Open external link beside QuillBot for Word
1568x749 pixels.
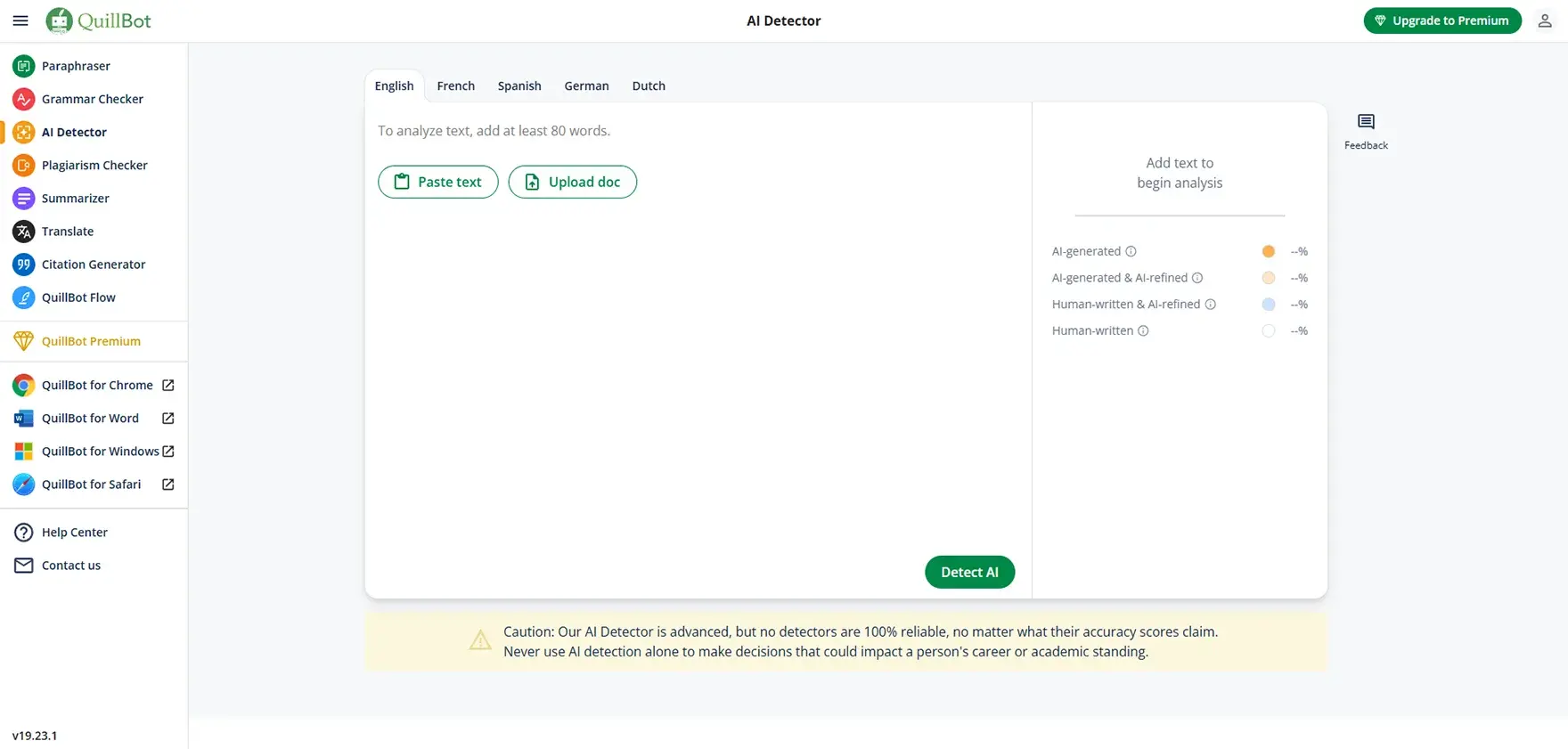pyautogui.click(x=168, y=418)
